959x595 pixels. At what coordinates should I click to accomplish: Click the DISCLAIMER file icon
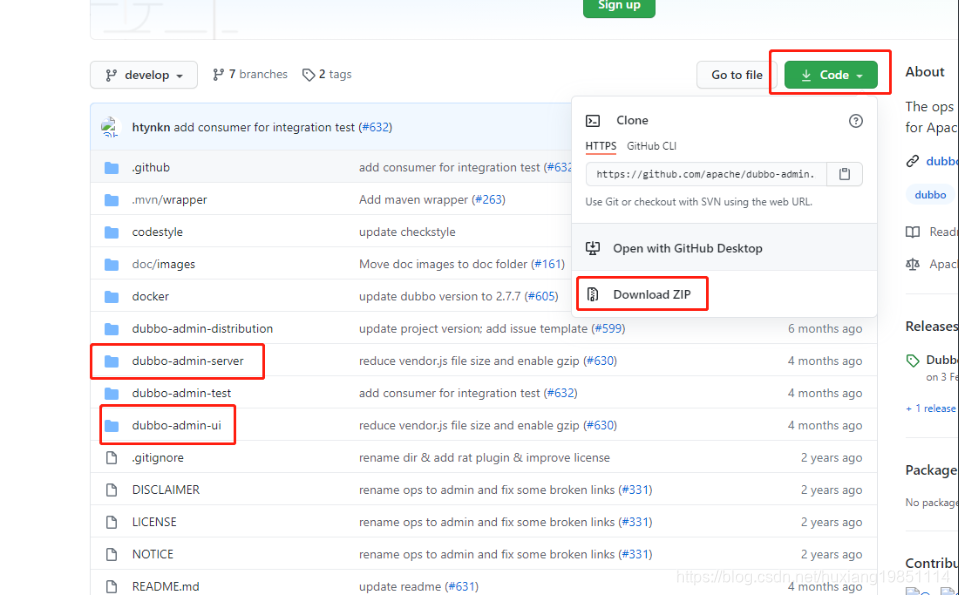coord(111,489)
